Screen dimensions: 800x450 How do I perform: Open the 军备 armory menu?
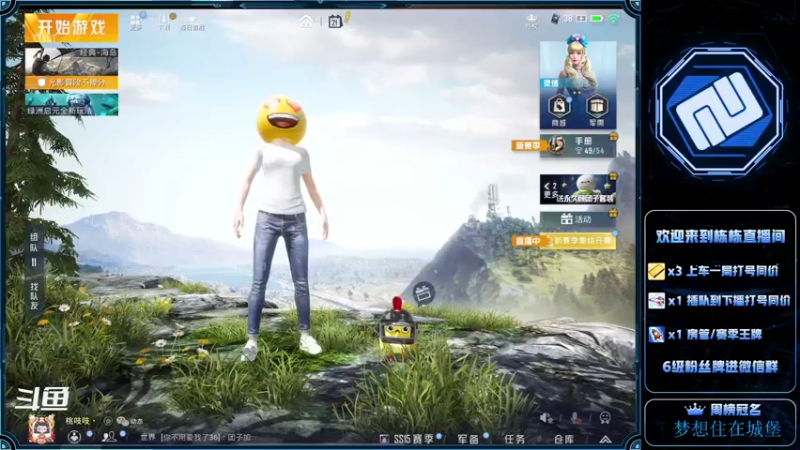coord(468,439)
